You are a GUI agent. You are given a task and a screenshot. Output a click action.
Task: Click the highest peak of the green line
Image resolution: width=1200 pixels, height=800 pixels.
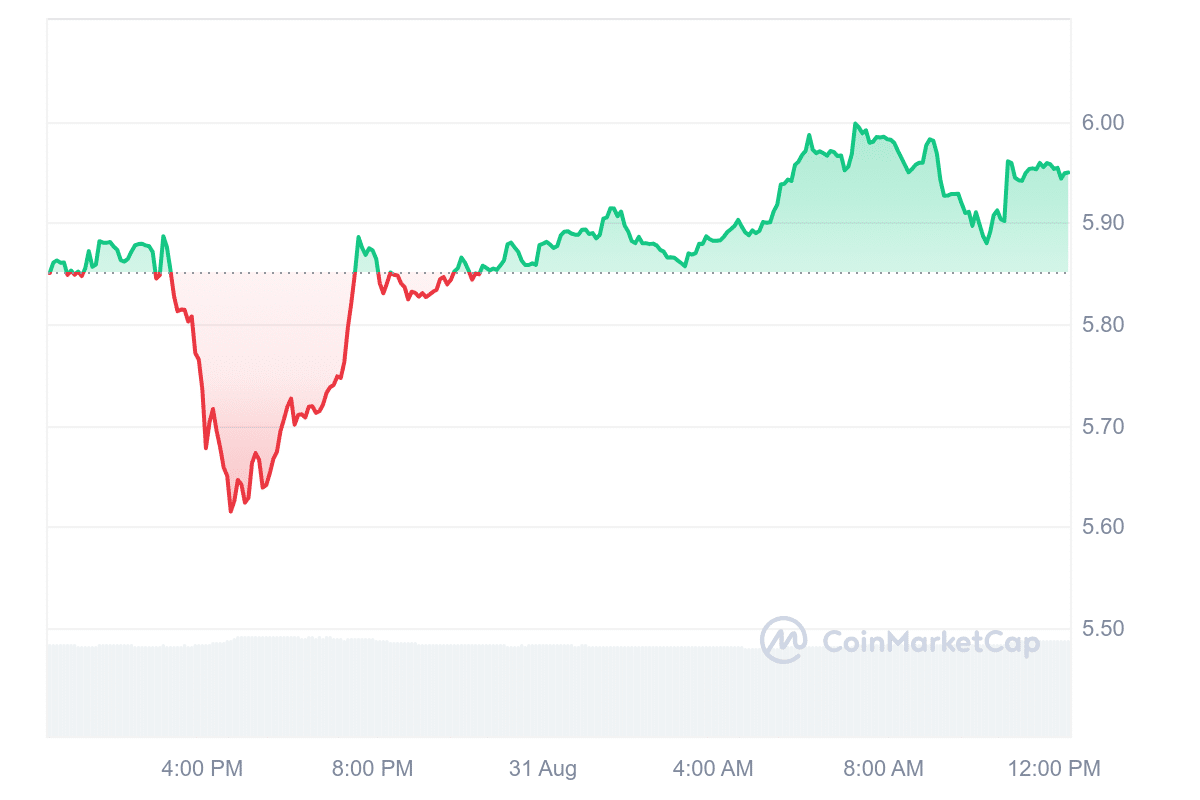pos(855,124)
